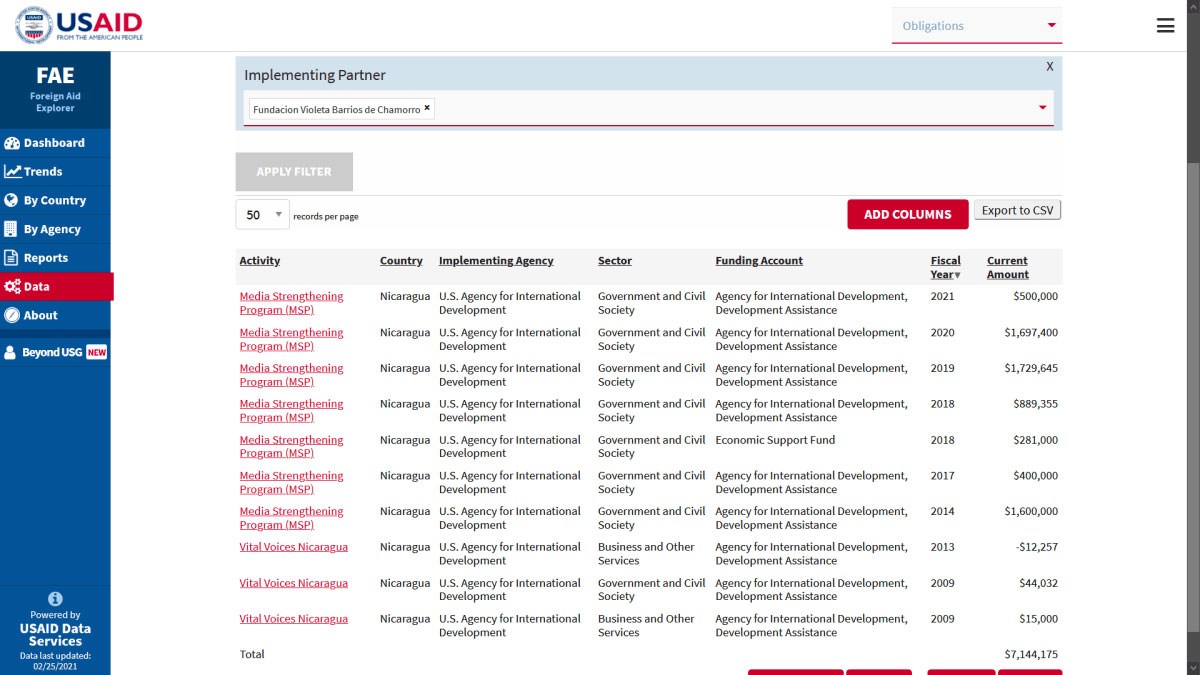Click the Economic Support Fund cell
Viewport: 1200px width, 675px height.
point(775,440)
